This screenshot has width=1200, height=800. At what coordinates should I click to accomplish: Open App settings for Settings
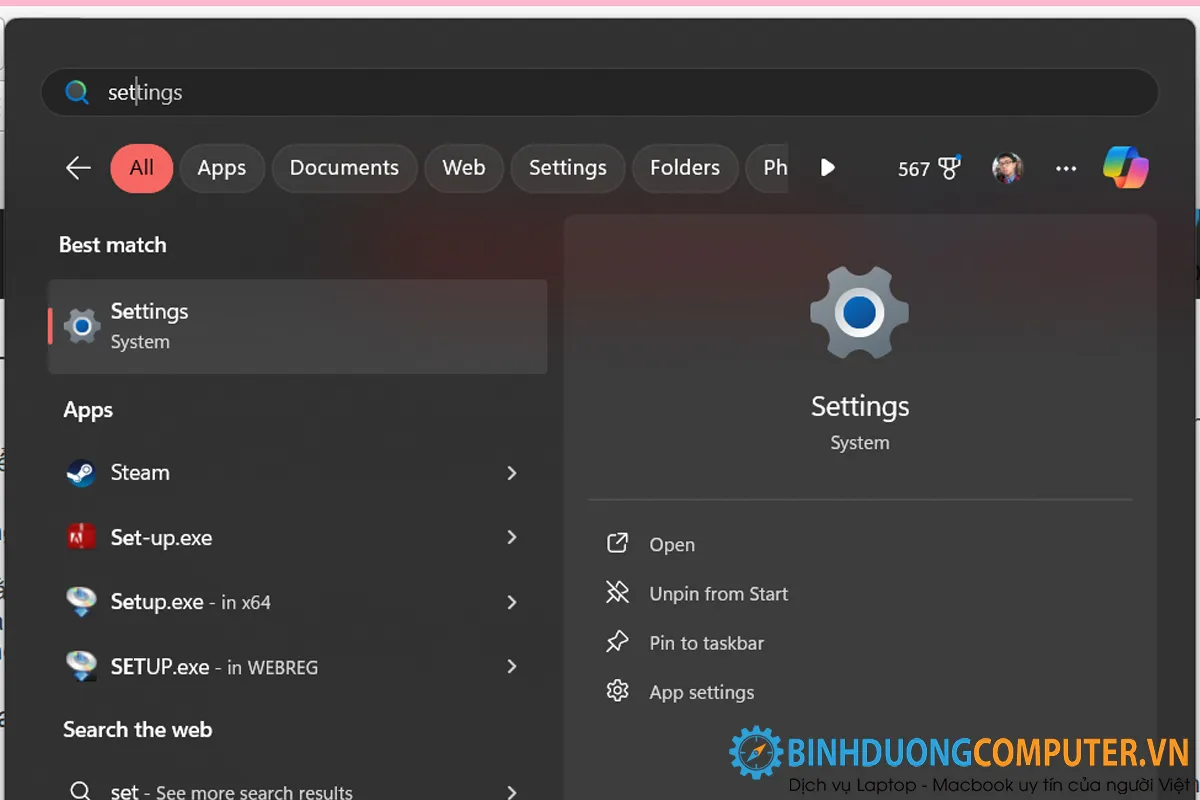[701, 692]
